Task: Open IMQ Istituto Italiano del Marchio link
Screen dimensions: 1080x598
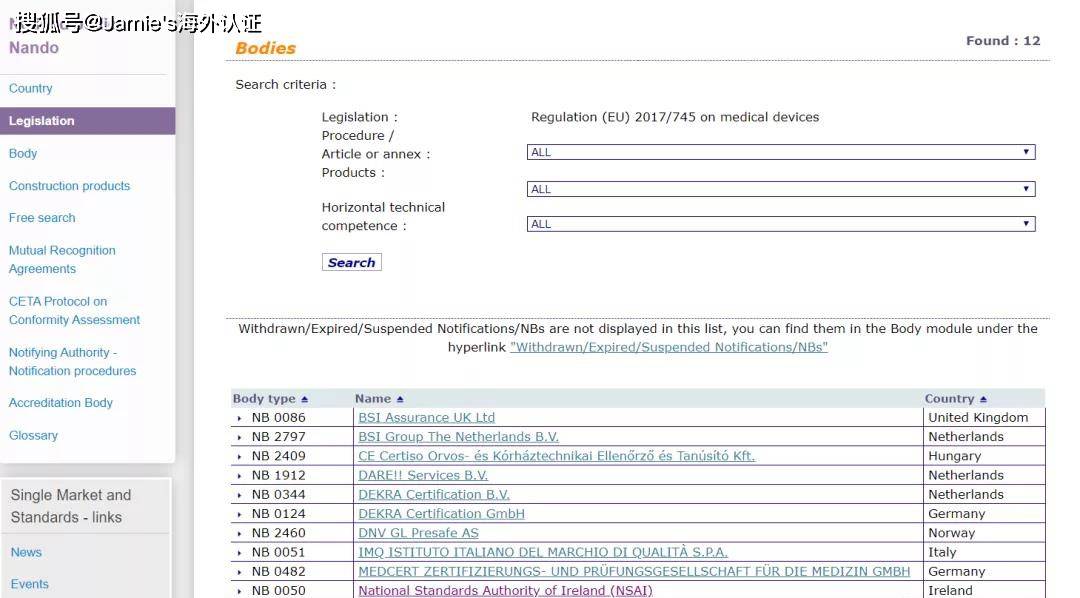Action: [x=543, y=553]
